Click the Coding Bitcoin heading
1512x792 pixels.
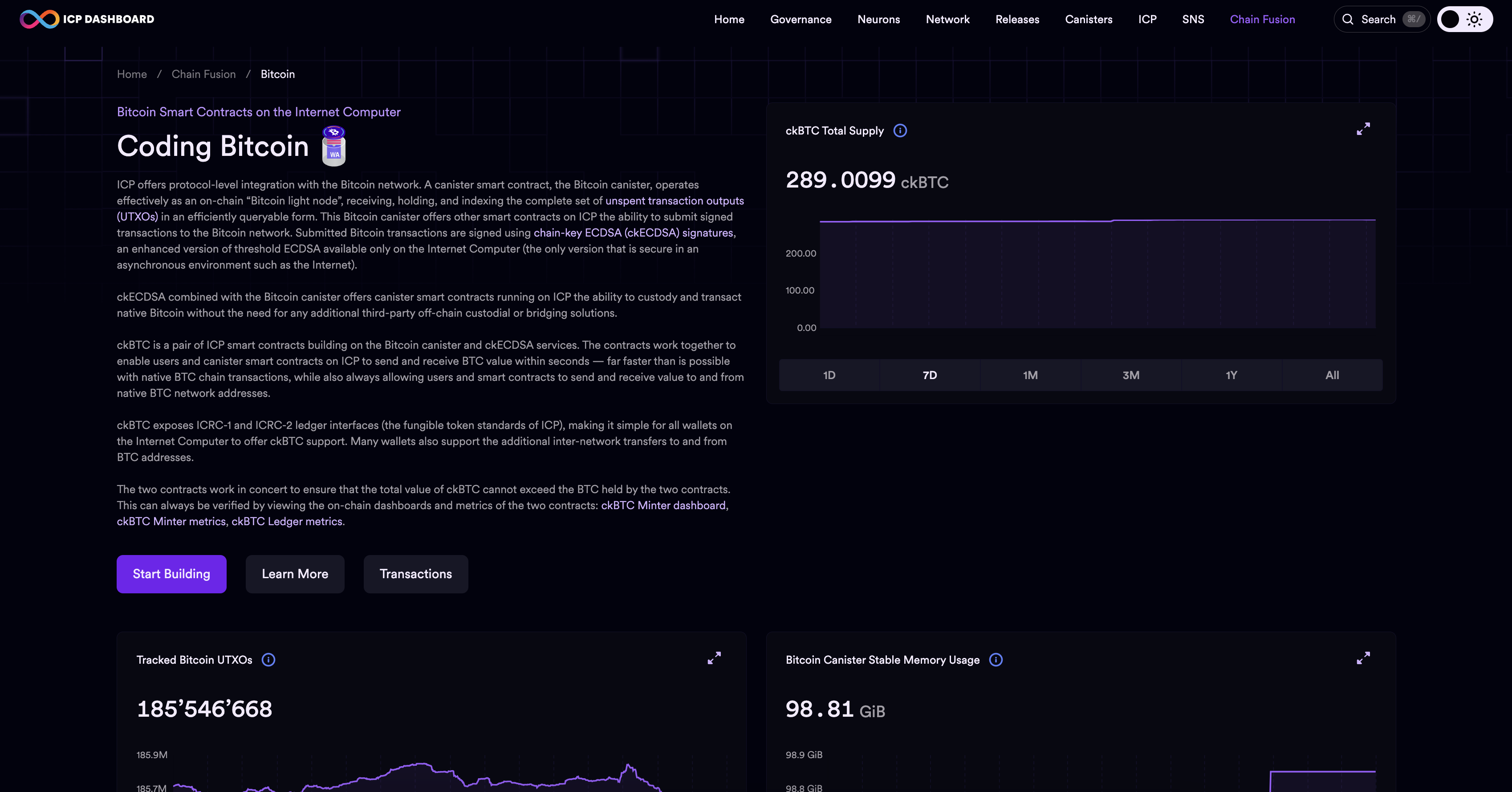coord(212,146)
